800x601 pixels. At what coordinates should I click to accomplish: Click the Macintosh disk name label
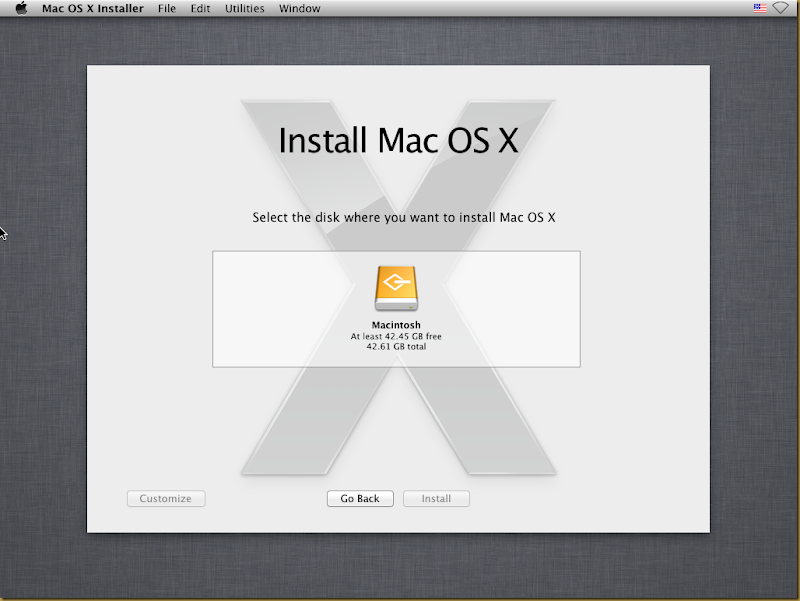click(x=396, y=325)
